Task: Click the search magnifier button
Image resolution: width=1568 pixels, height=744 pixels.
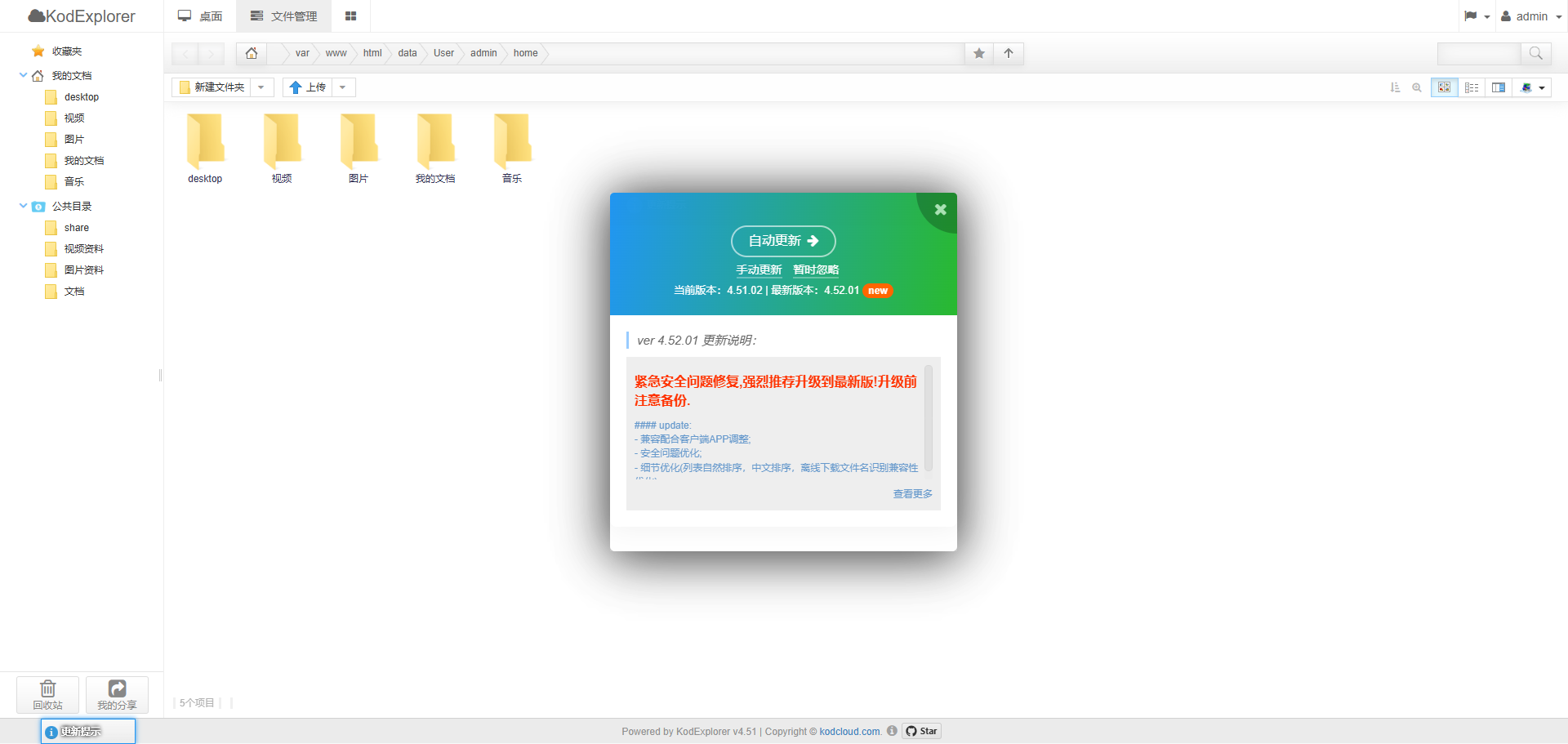Action: tap(1535, 53)
